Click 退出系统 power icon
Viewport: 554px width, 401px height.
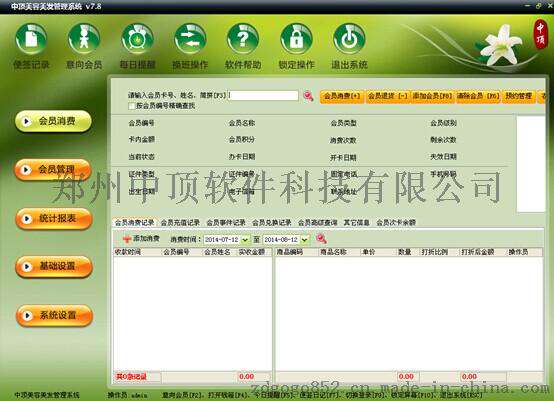(349, 39)
